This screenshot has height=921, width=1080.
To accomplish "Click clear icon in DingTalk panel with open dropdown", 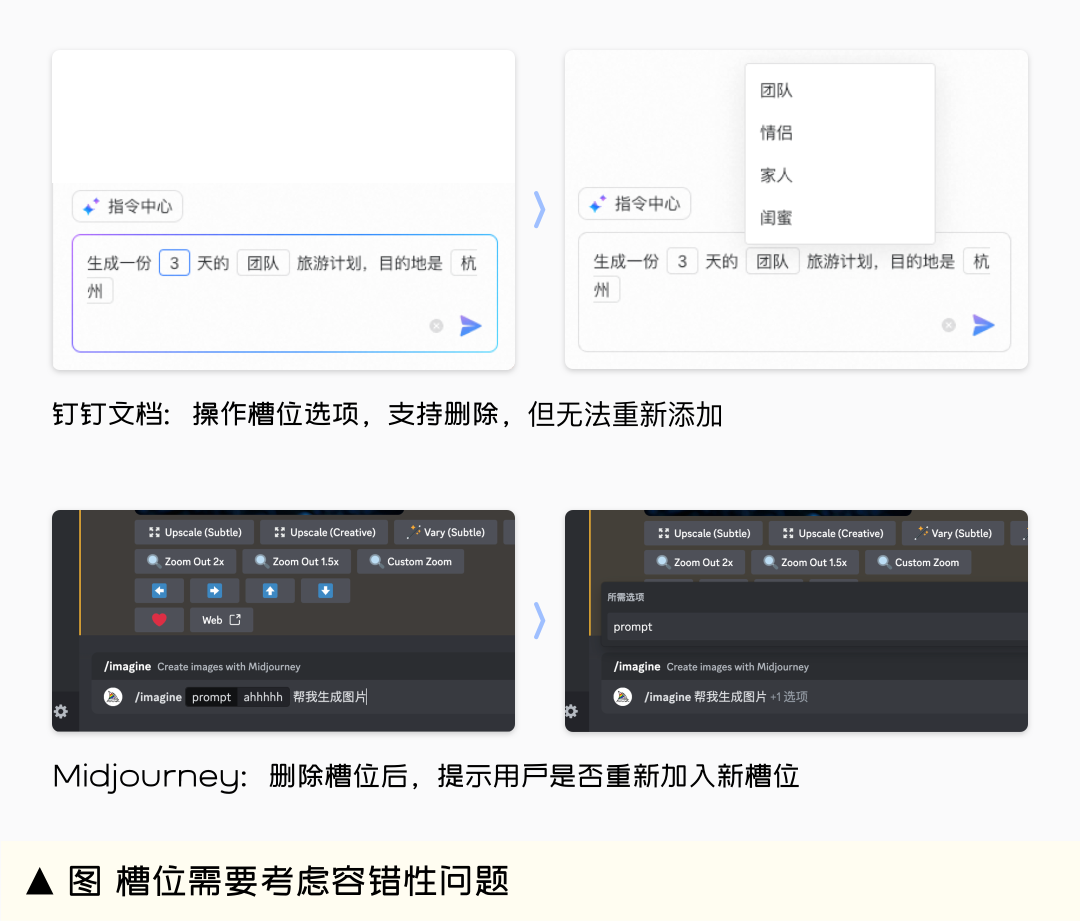I will 948,325.
